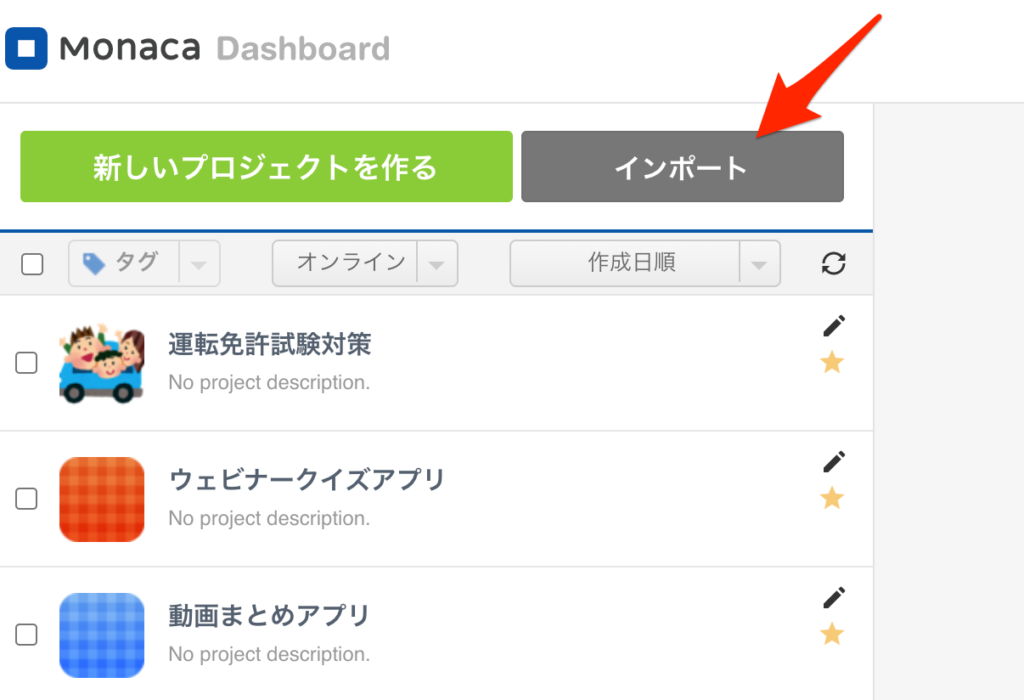Viewport: 1024px width, 700px height.
Task: Click the orange ウェビナークイズアプリ thumbnail
Action: 102,499
